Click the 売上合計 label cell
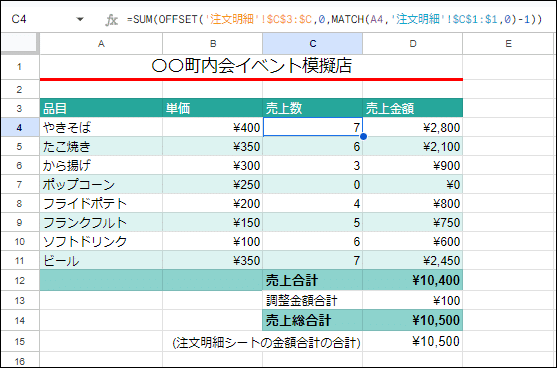The width and height of the screenshot is (557, 368). click(313, 280)
